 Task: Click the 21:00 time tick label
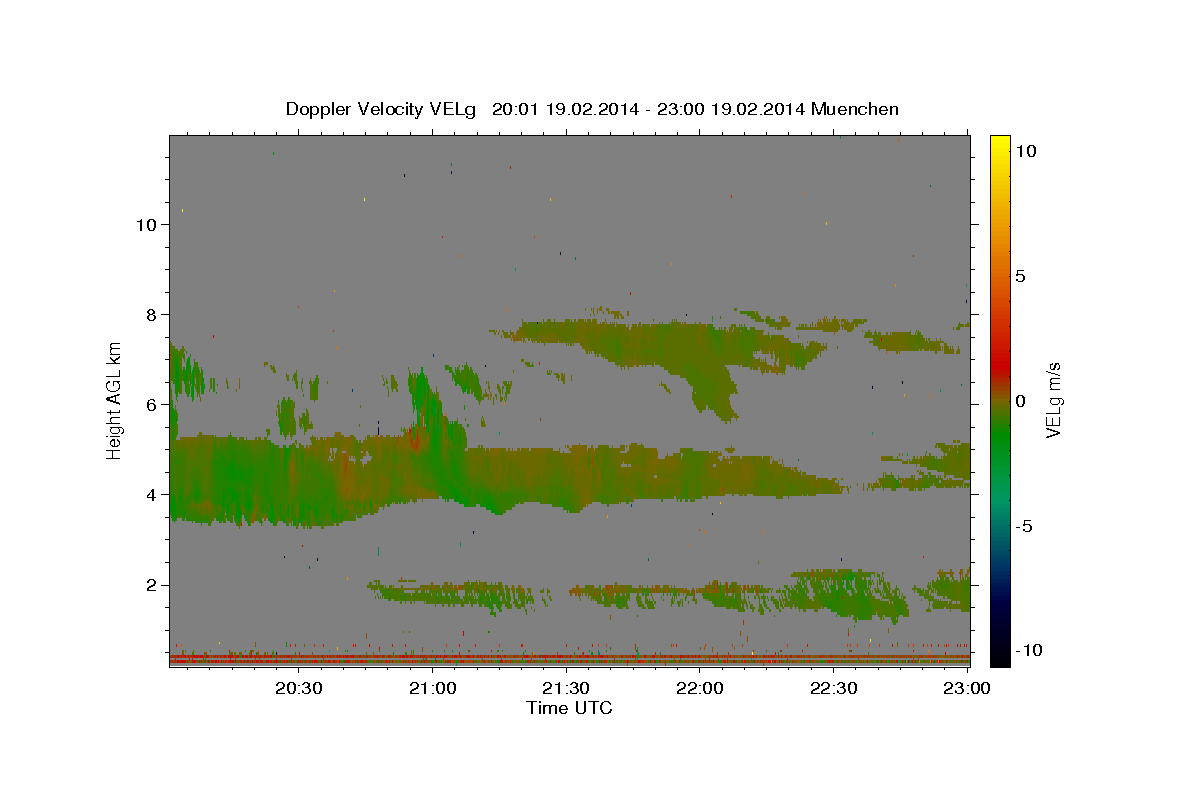[432, 688]
